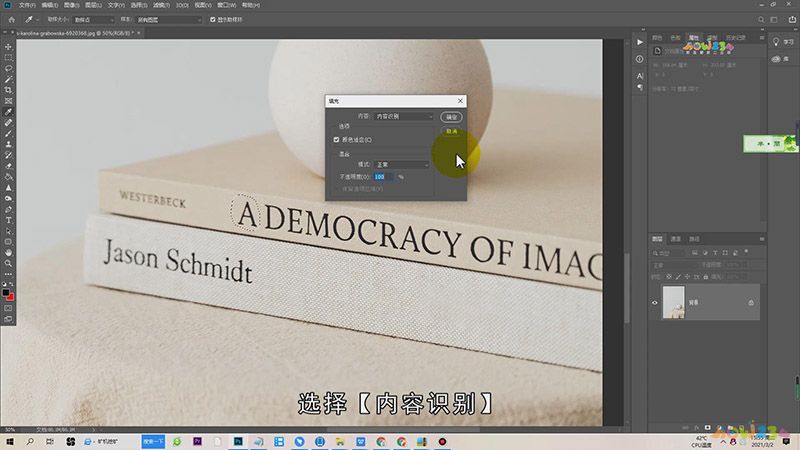Select the Magic Wand tool

[x=8, y=79]
